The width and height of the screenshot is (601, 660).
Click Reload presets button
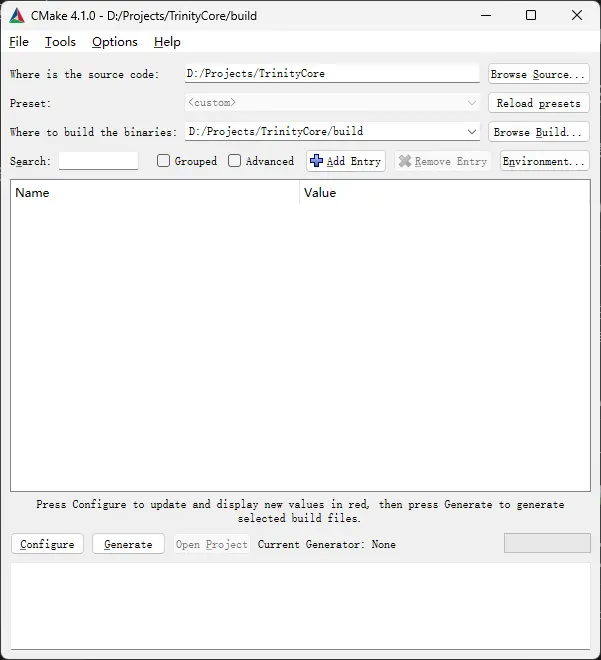pos(538,103)
